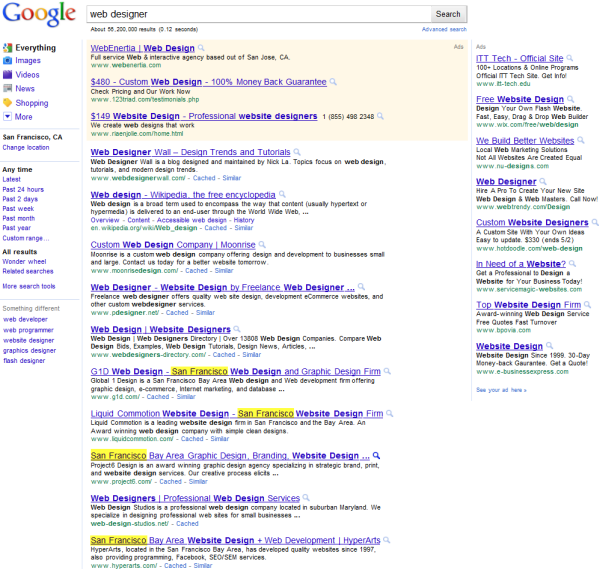Click preview magnifier beside Professional Web Design Services
The image size is (600, 569).
click(x=306, y=497)
